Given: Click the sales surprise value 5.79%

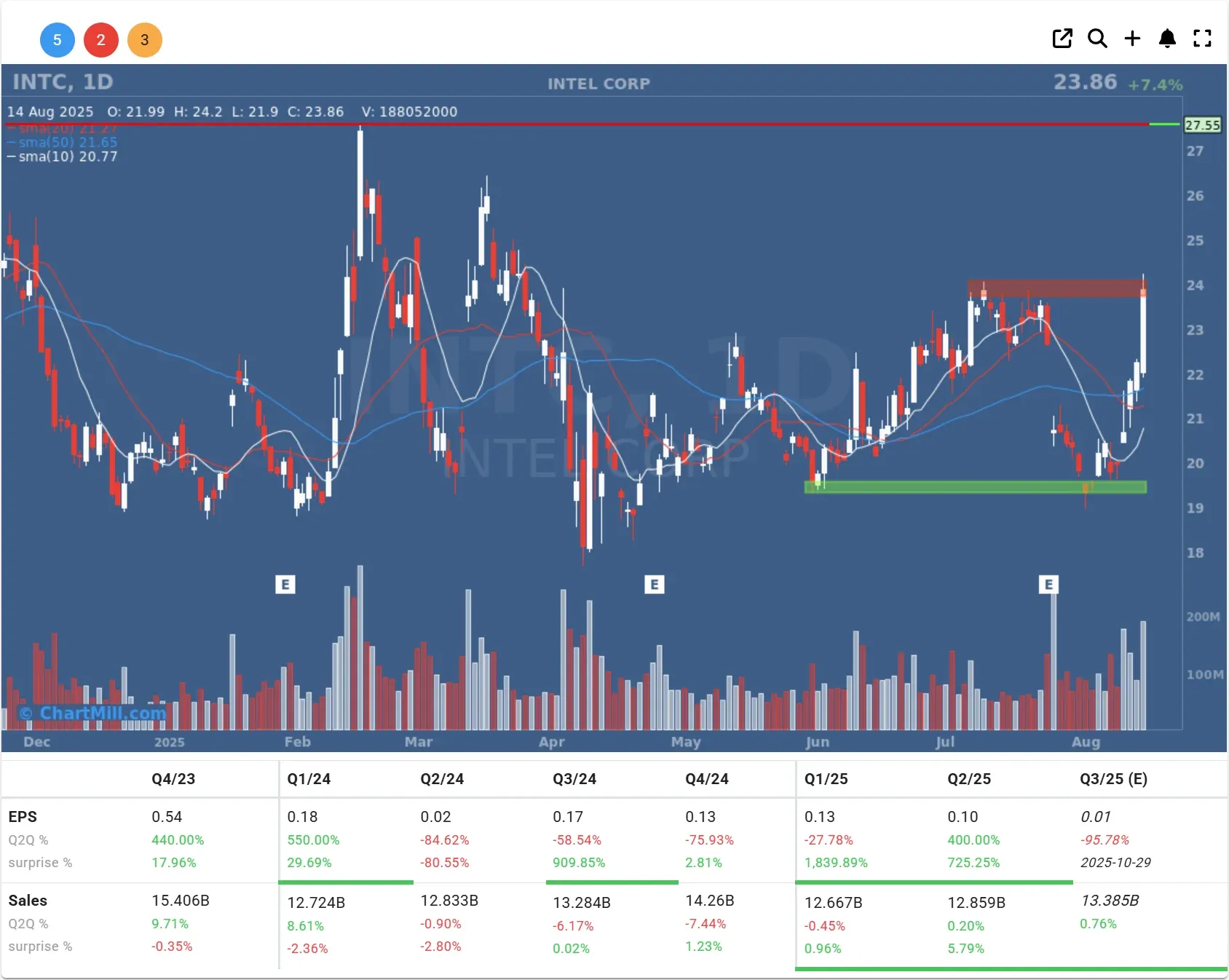Looking at the screenshot, I should pyautogui.click(x=966, y=948).
